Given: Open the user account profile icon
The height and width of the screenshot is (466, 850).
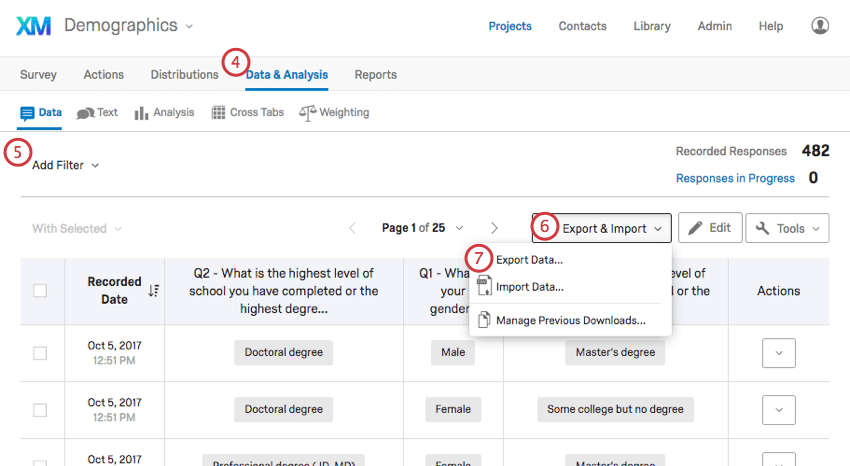Looking at the screenshot, I should point(820,26).
